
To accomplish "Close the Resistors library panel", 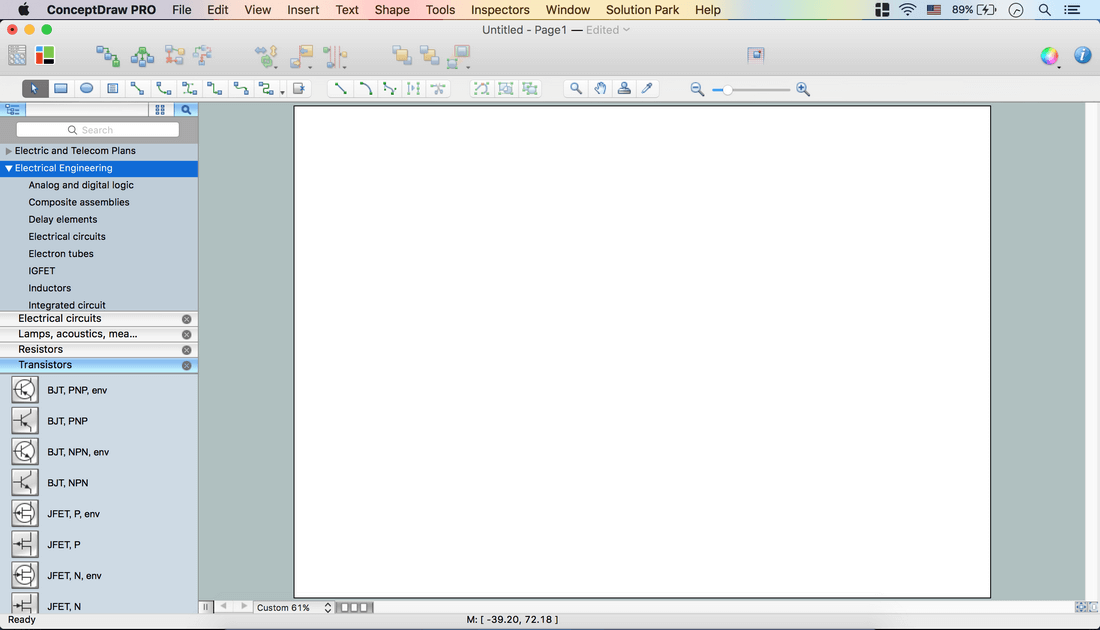I will [x=186, y=350].
